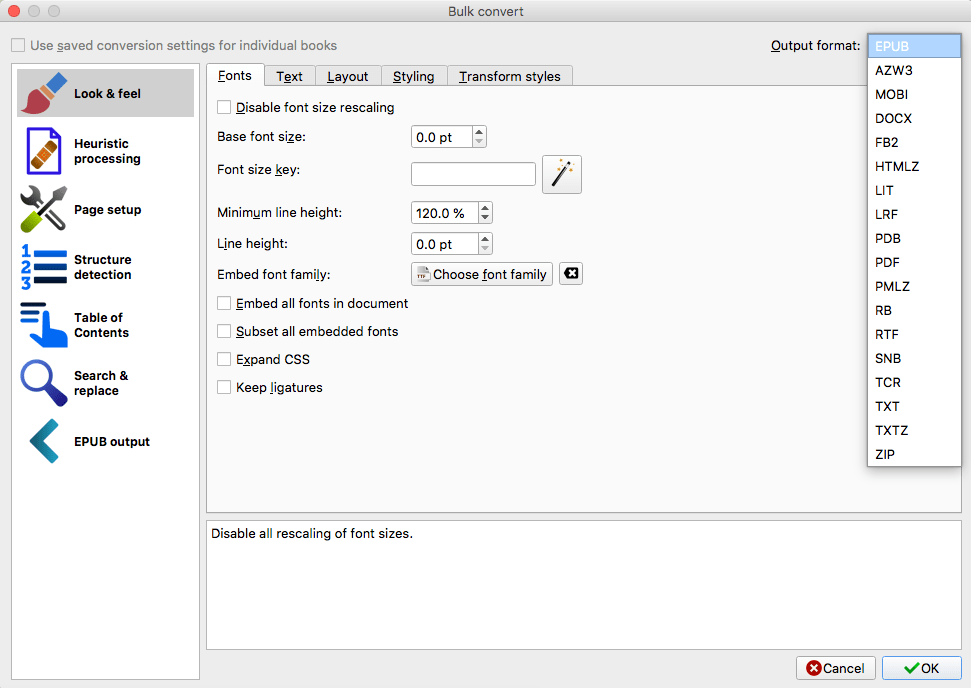Confirm the dialog with OK
This screenshot has height=688, width=971.
pyautogui.click(x=921, y=668)
